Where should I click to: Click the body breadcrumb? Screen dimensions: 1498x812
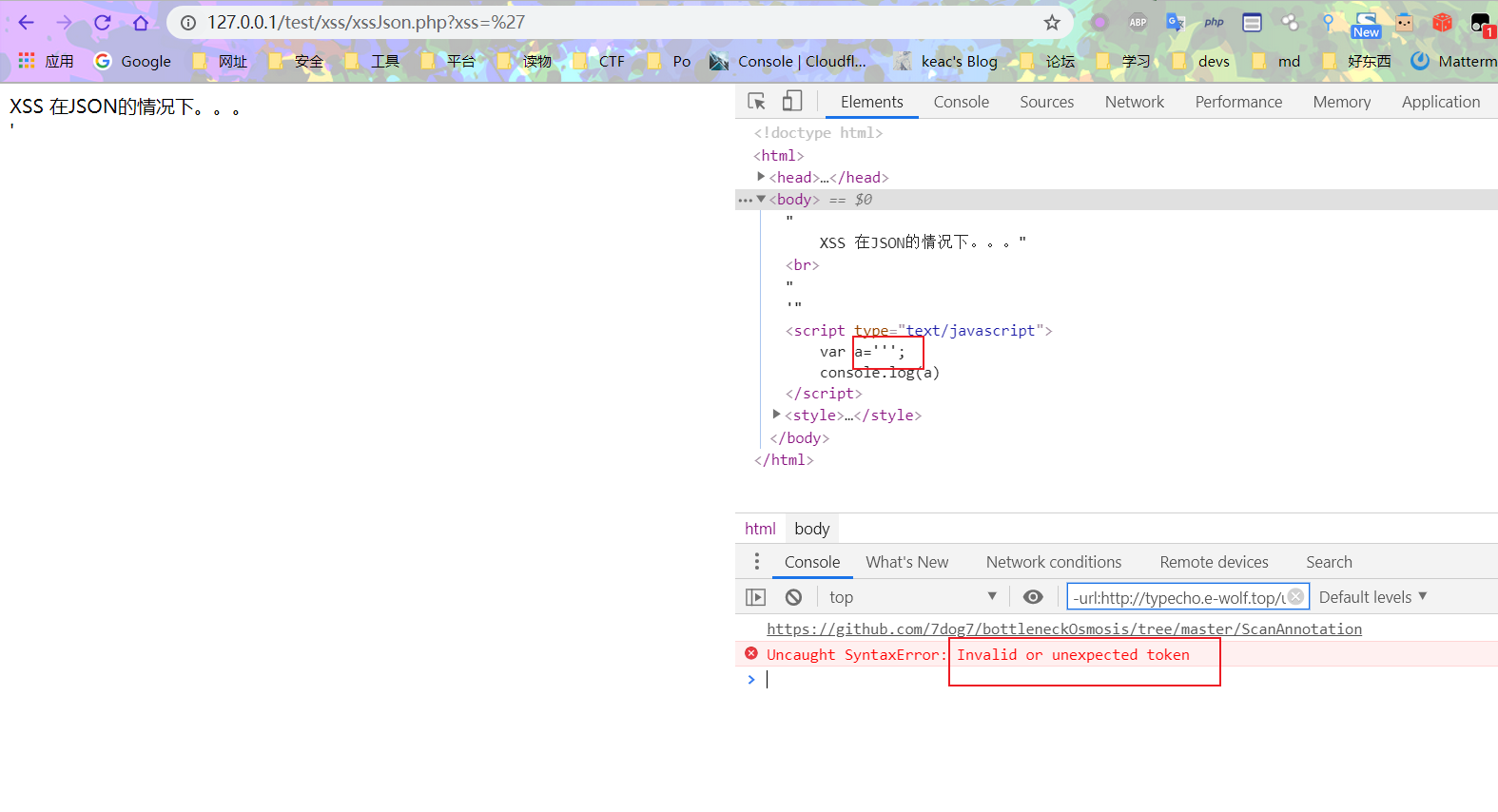(812, 529)
